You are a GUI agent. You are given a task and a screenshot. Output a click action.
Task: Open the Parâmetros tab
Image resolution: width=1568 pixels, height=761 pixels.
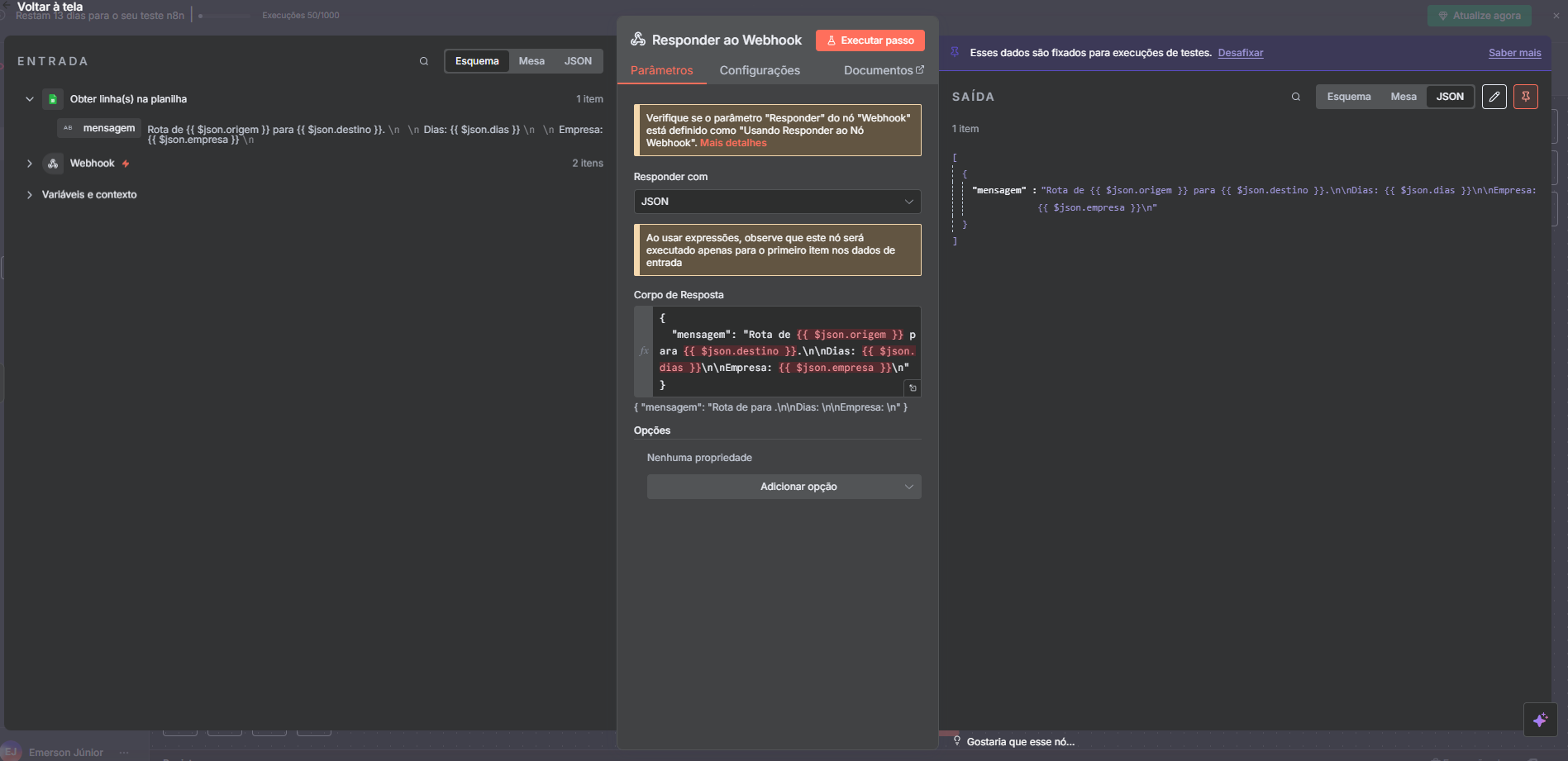click(661, 70)
